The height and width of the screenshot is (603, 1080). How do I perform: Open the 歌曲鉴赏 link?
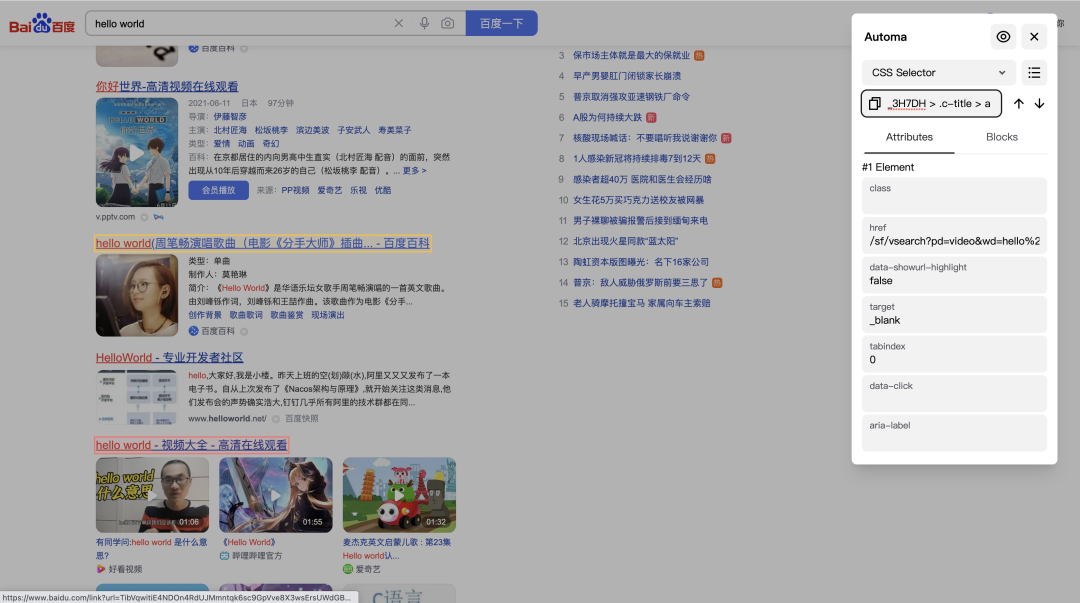click(287, 315)
